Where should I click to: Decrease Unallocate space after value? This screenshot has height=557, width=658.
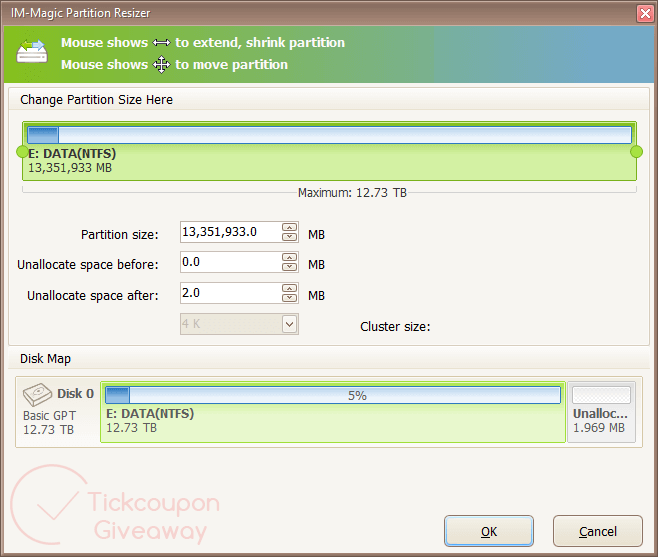290,298
